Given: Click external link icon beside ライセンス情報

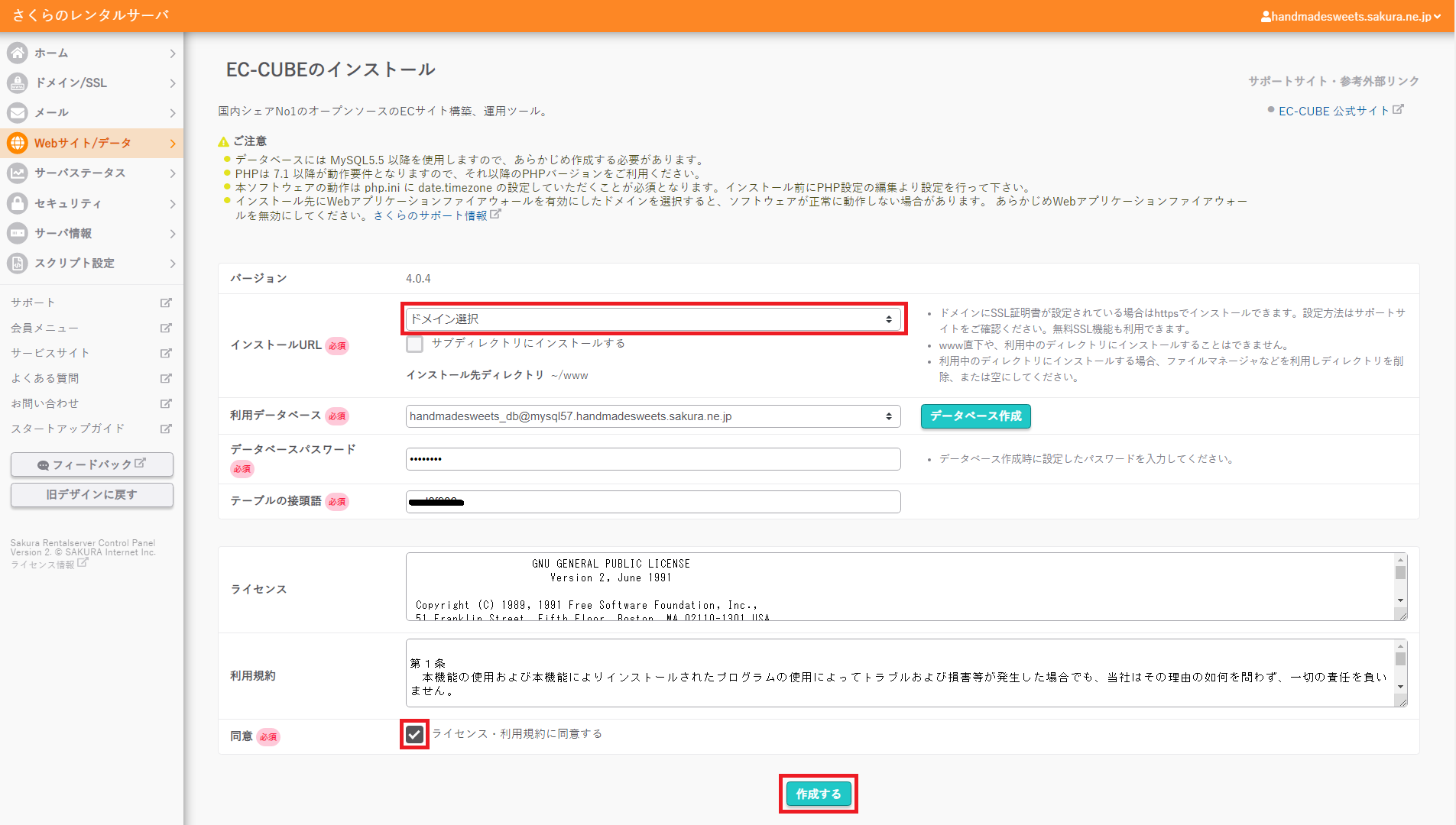Looking at the screenshot, I should tap(83, 563).
